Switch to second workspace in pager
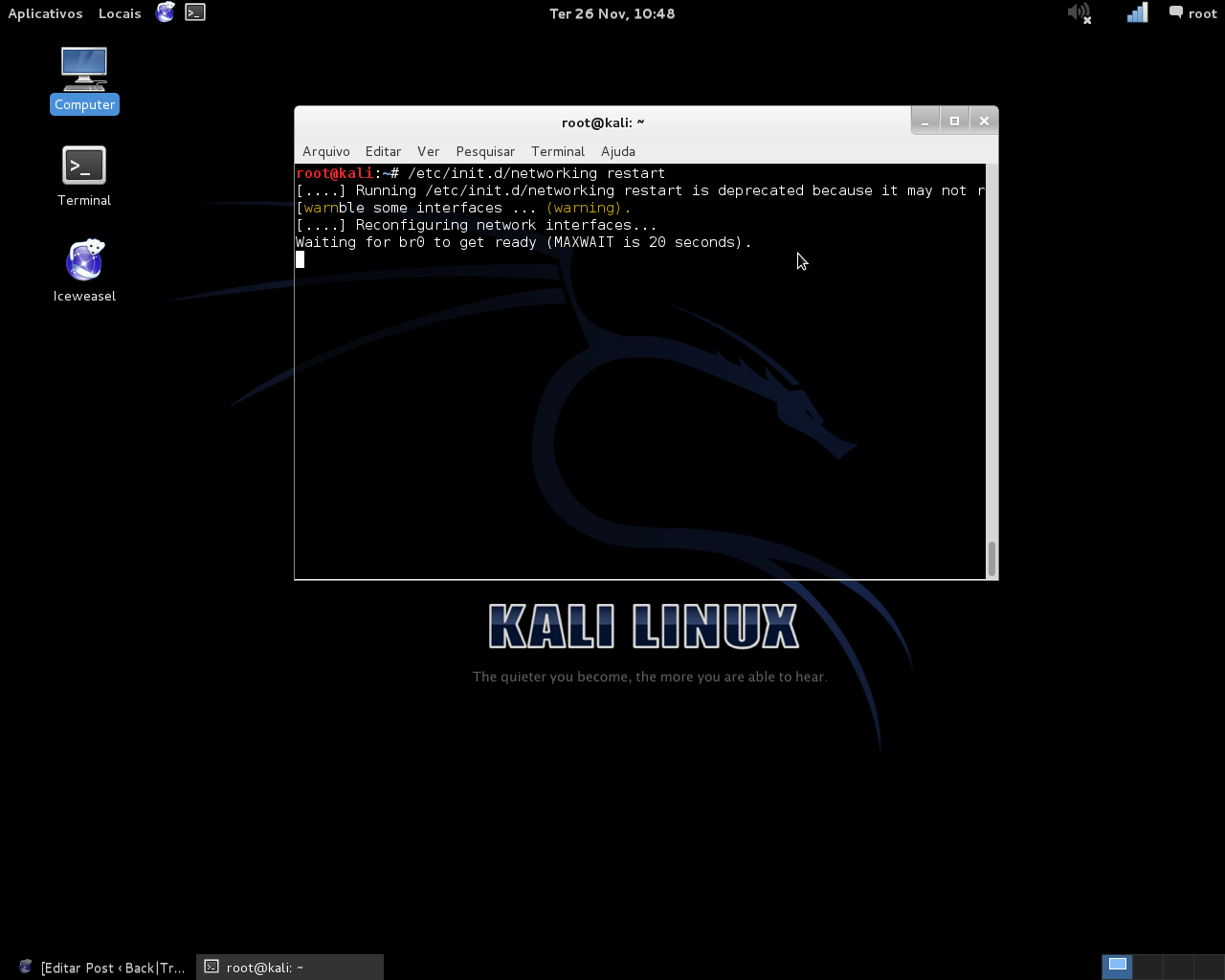The image size is (1225, 980). pos(1147,967)
